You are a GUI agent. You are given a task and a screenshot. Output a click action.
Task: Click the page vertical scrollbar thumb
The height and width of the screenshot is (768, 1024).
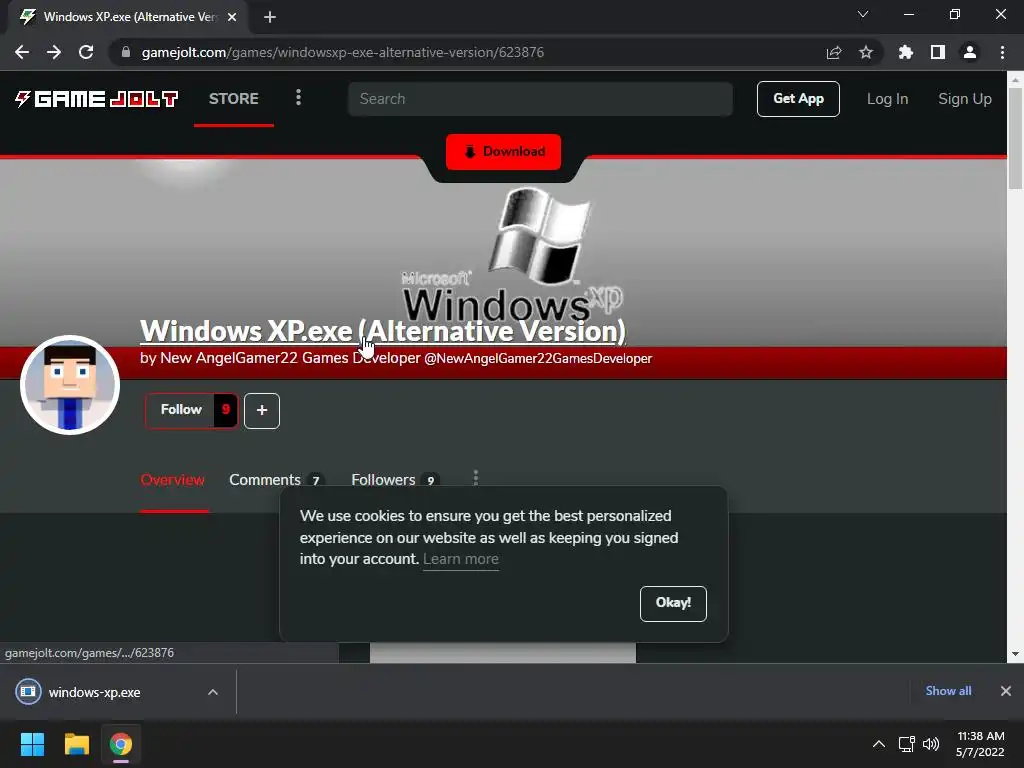click(x=1015, y=138)
